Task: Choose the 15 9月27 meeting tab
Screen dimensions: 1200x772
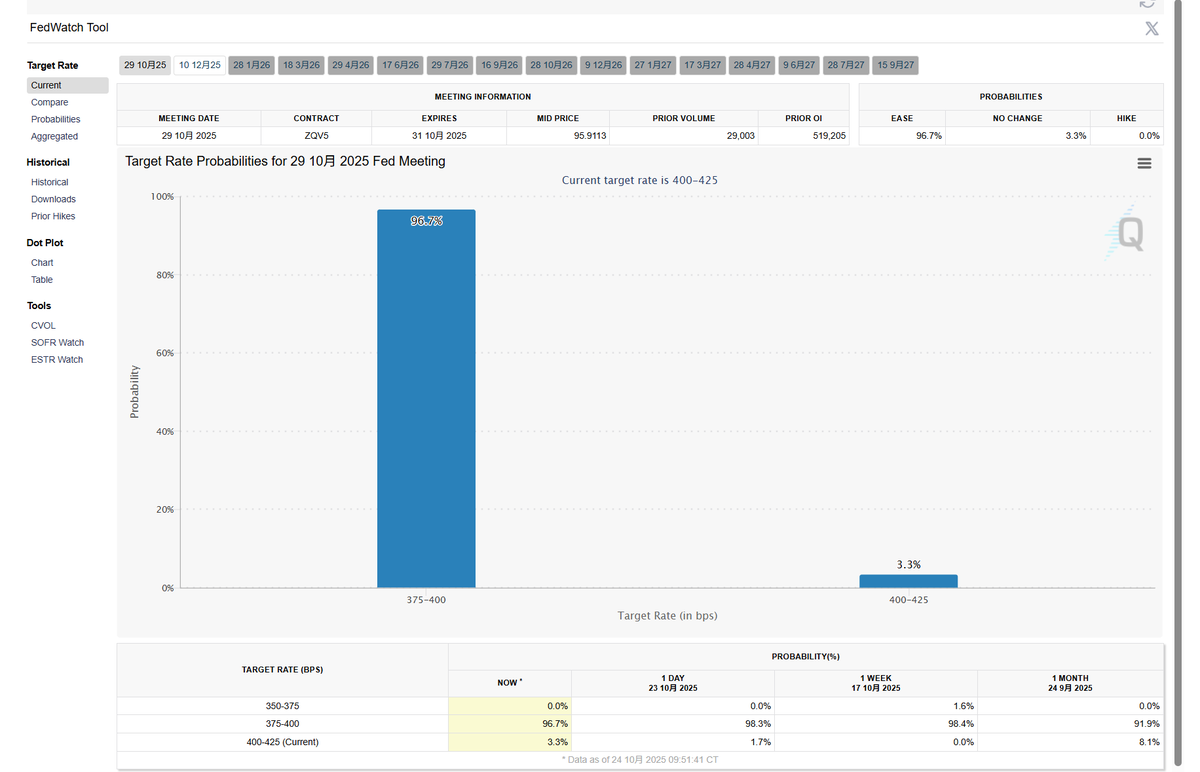Action: 895,65
